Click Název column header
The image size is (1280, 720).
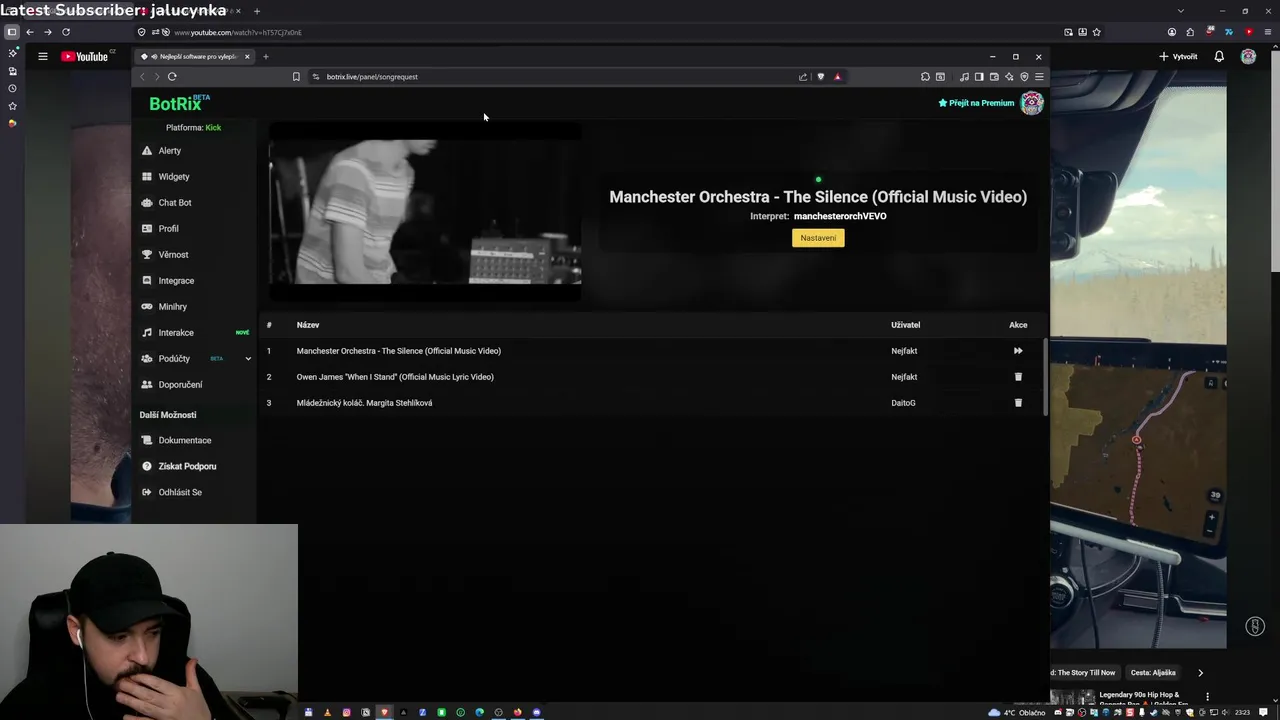tap(308, 325)
